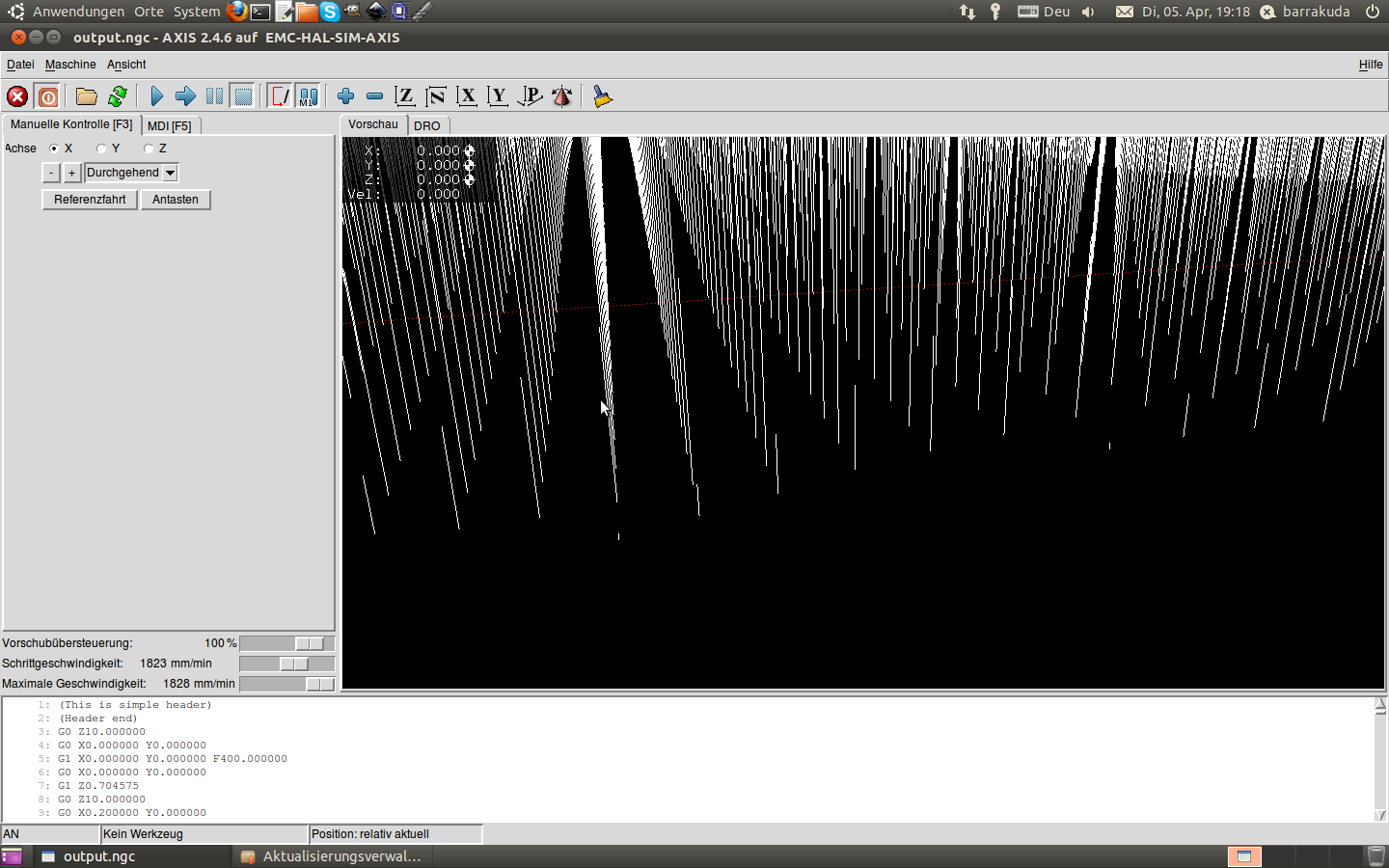
Task: Pause program execution
Action: (x=214, y=96)
